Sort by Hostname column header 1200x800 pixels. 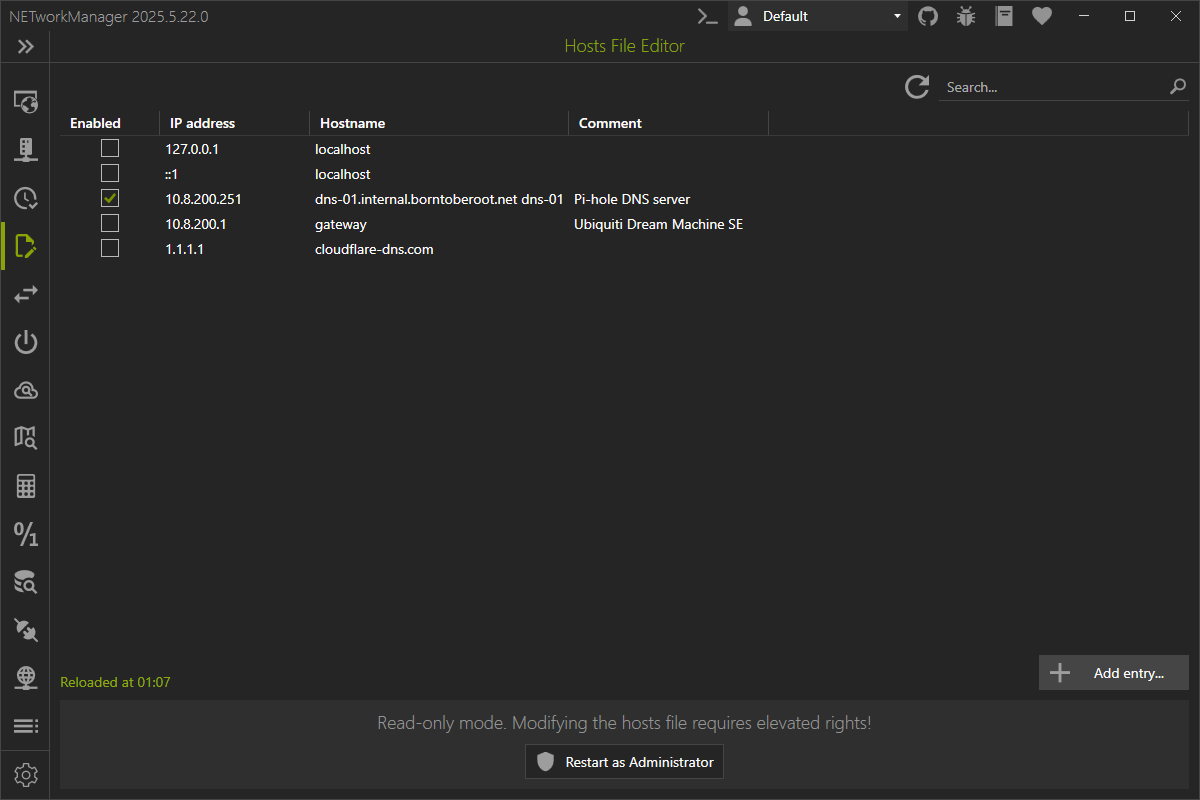click(x=352, y=123)
